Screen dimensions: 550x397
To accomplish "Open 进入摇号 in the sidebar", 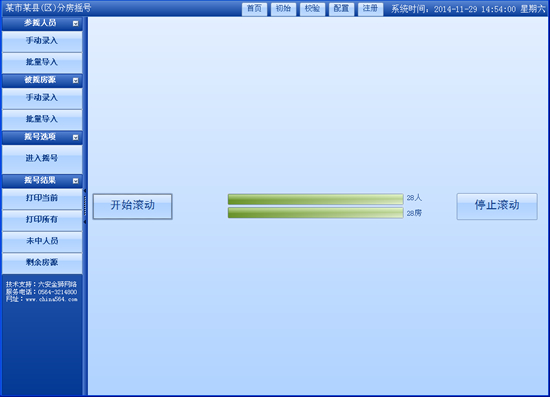I will pos(42,159).
